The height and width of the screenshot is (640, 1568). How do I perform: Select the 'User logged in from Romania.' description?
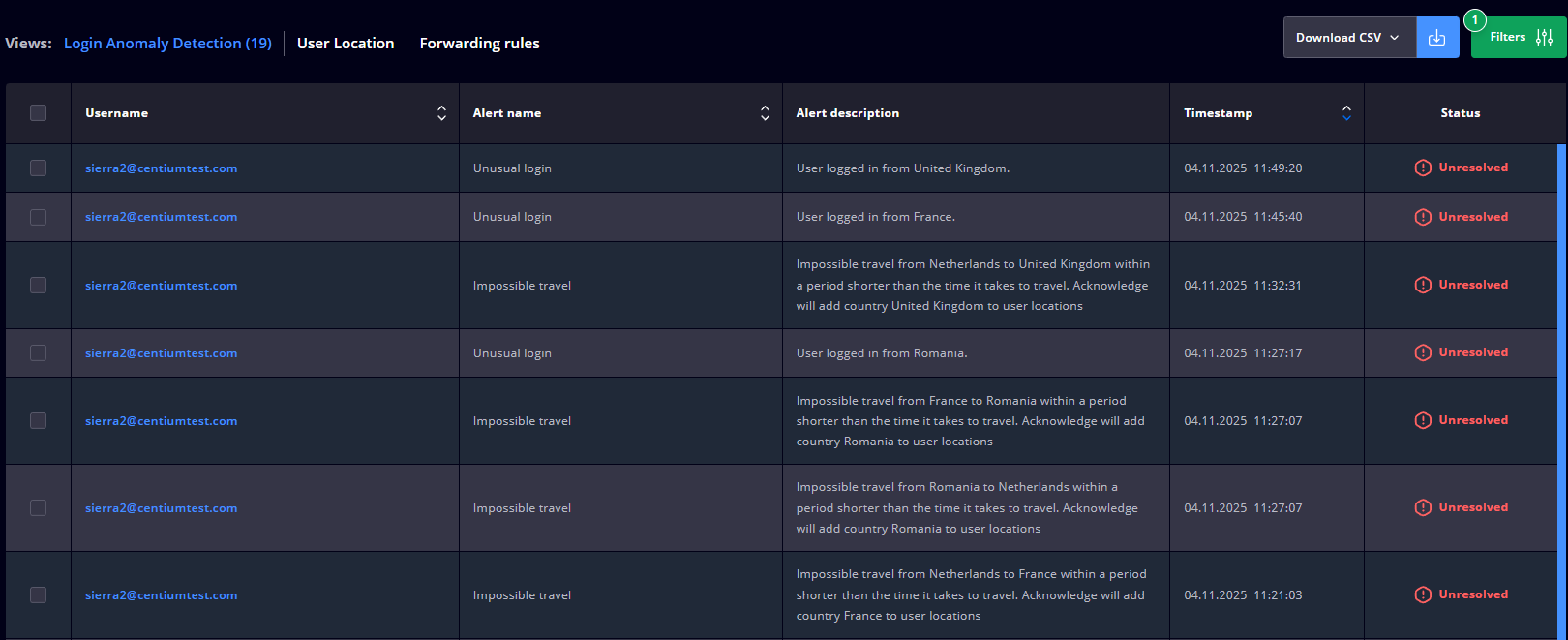882,353
